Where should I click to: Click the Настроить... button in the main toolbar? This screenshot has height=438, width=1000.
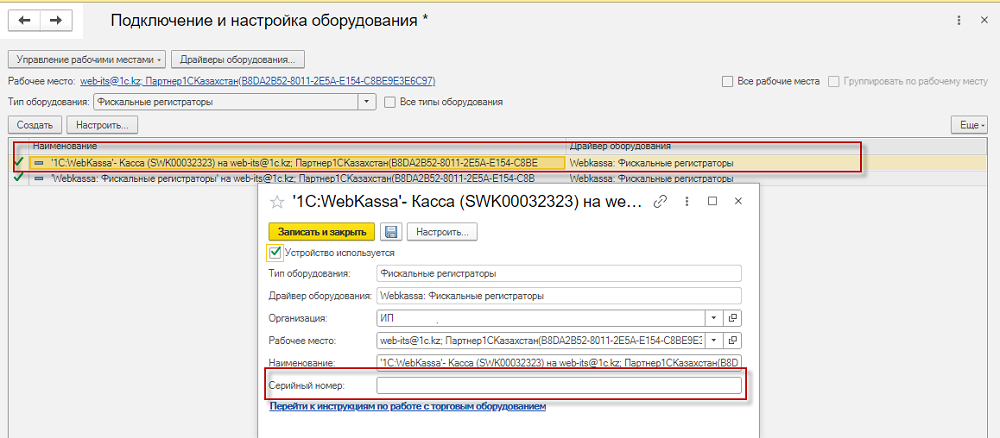coord(102,125)
